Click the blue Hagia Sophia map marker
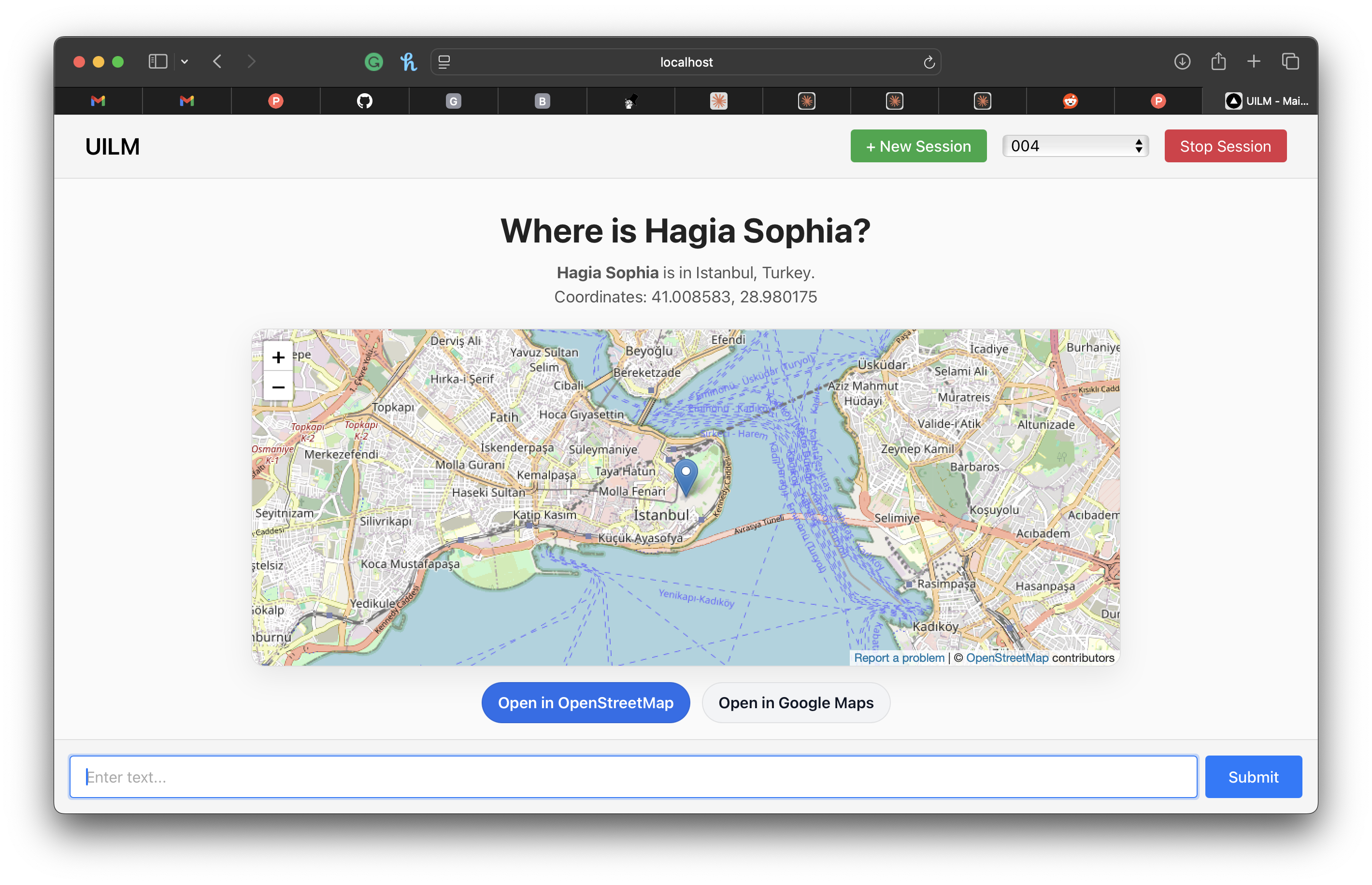The image size is (1372, 885). pos(686,476)
